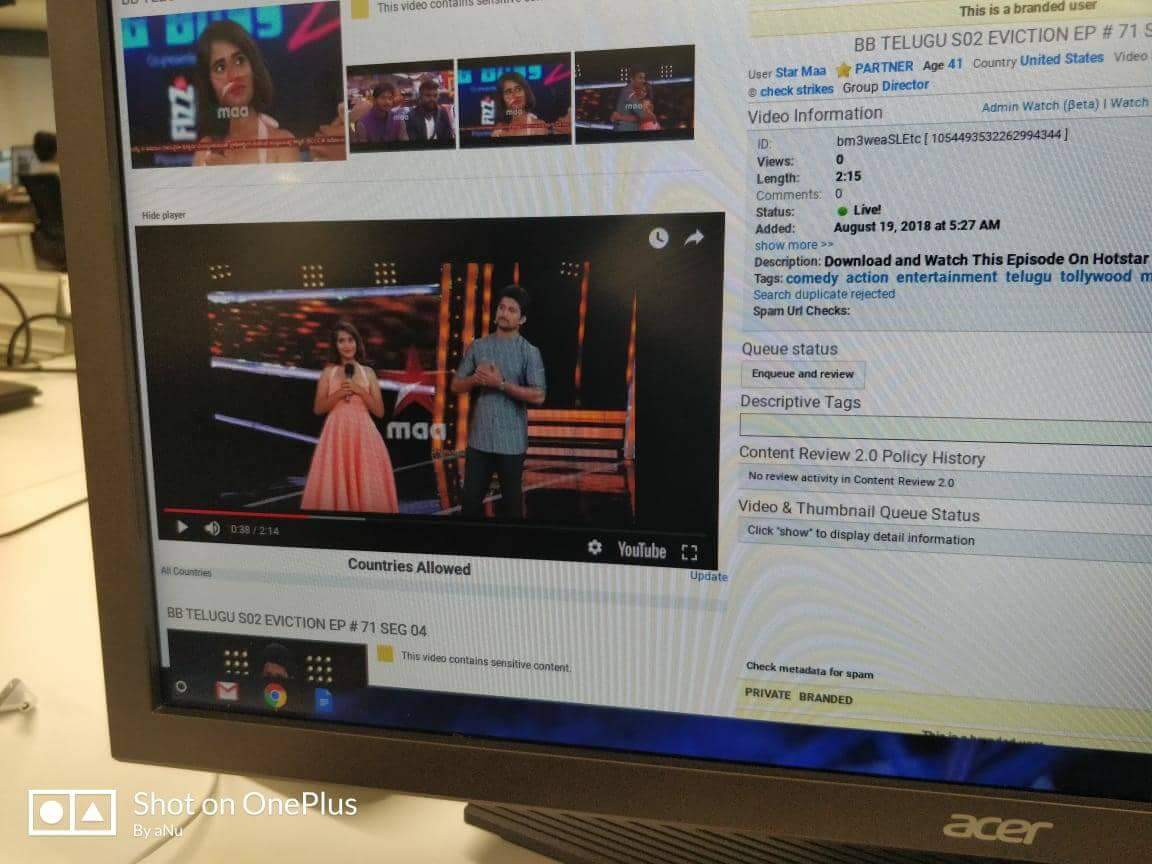Viewport: 1152px width, 864px height.
Task: Click the entertainment tag
Action: pos(946,276)
